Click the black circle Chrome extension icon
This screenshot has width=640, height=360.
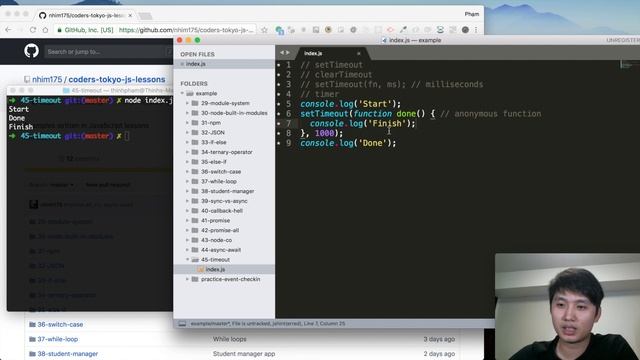click(x=465, y=30)
